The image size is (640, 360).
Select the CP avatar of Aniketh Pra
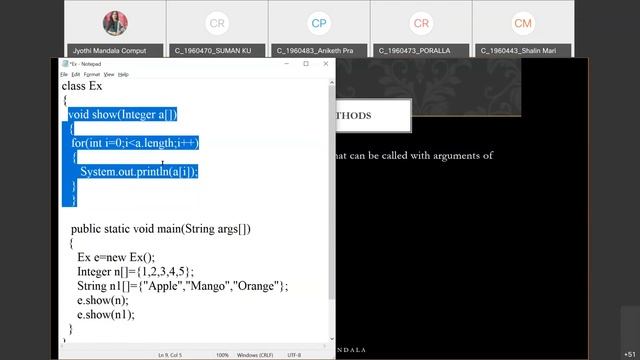point(319,23)
